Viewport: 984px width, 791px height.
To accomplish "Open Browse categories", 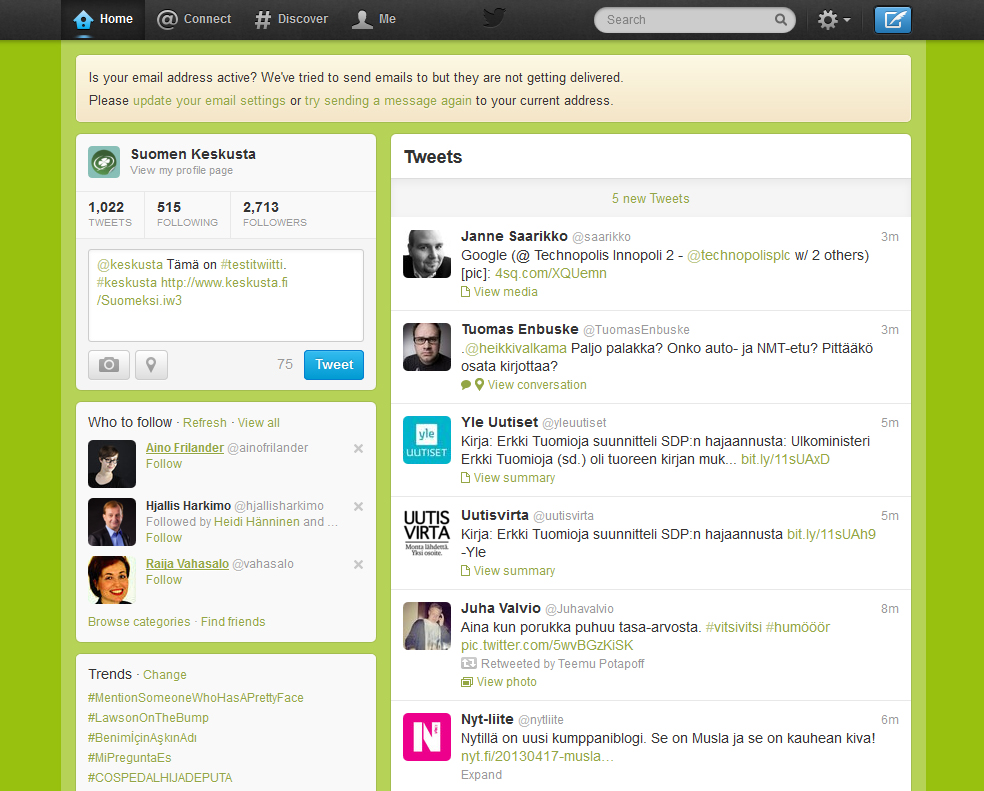I will point(139,622).
